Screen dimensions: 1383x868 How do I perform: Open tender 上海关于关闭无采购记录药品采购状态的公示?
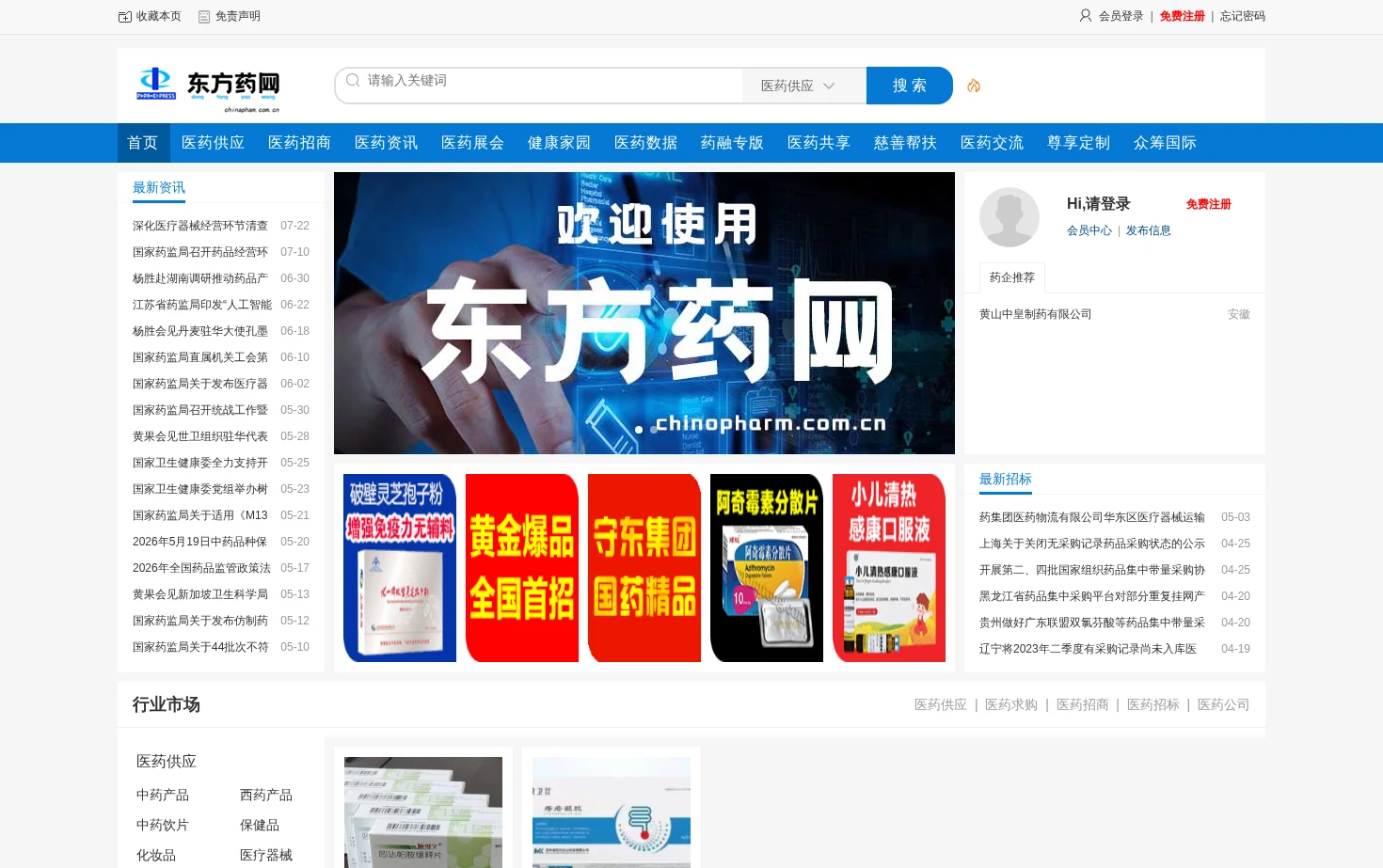(x=1092, y=544)
